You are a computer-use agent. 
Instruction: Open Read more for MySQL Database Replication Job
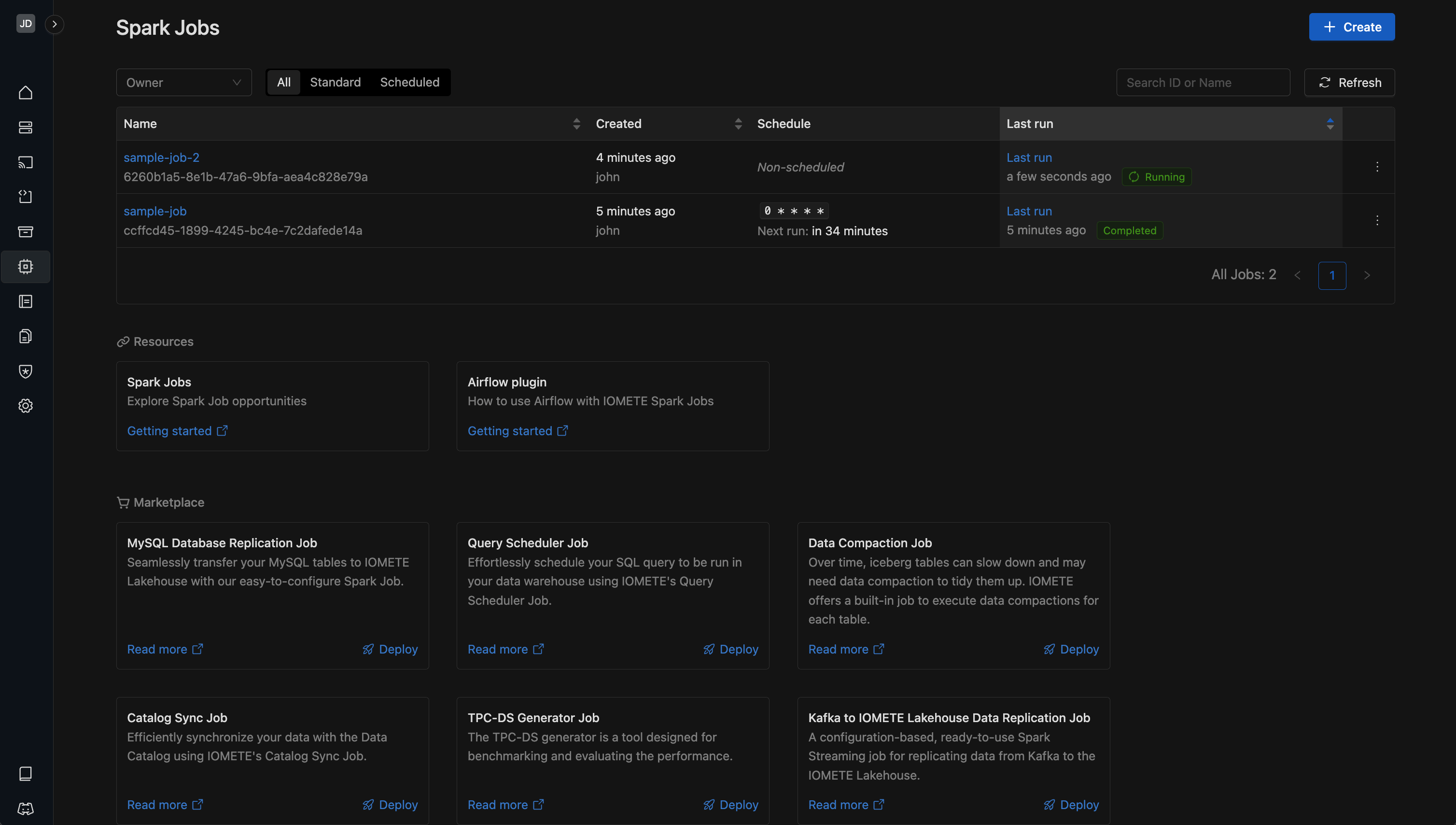[165, 649]
